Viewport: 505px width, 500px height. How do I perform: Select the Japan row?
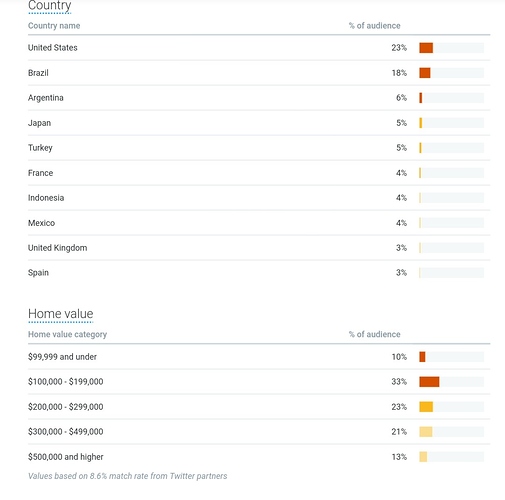tap(259, 123)
